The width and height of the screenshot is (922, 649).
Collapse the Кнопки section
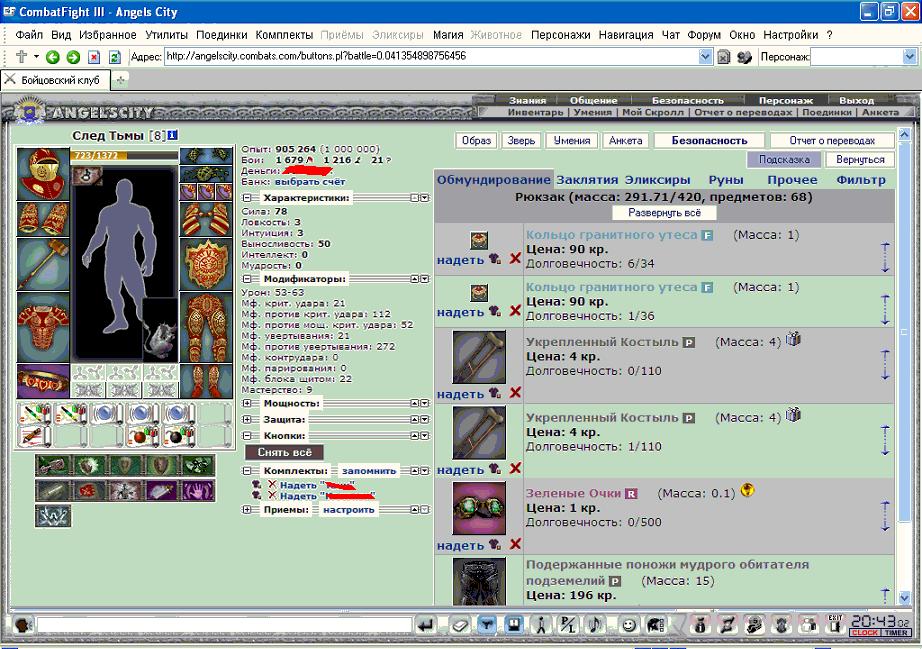click(x=248, y=436)
